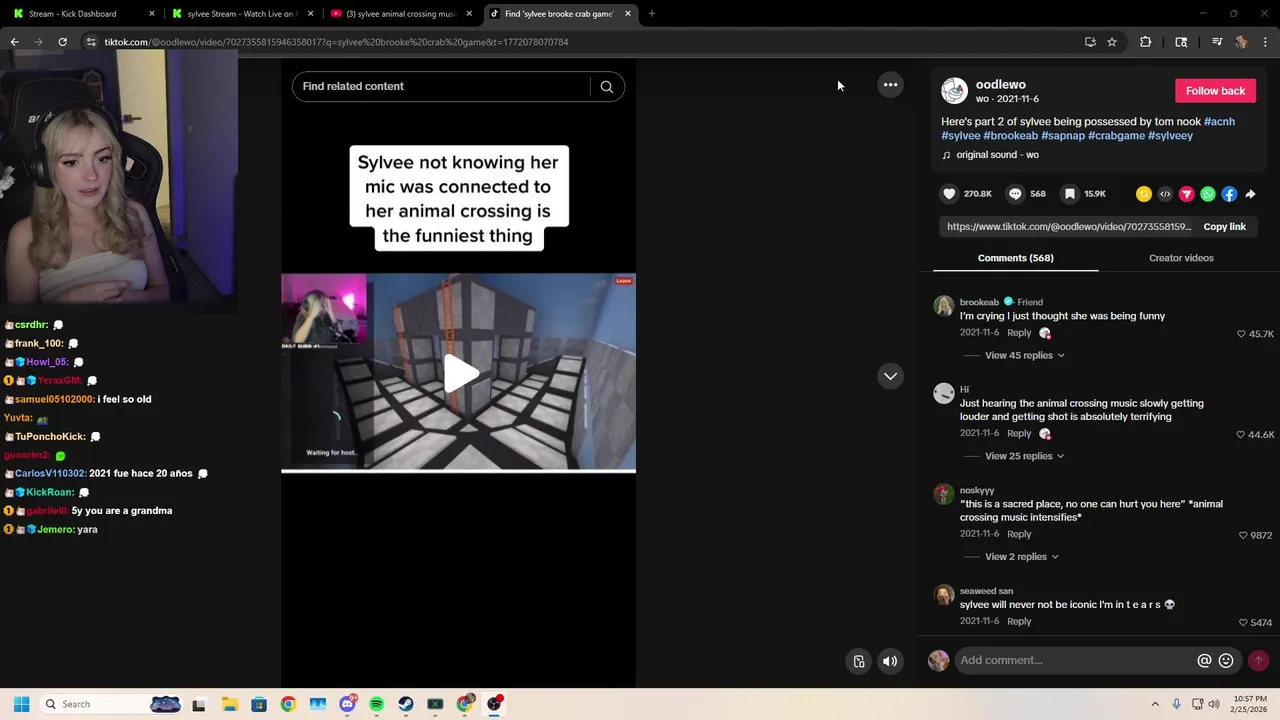The width and height of the screenshot is (1280, 720).
Task: Open the #acnh hashtag
Action: 1219,122
